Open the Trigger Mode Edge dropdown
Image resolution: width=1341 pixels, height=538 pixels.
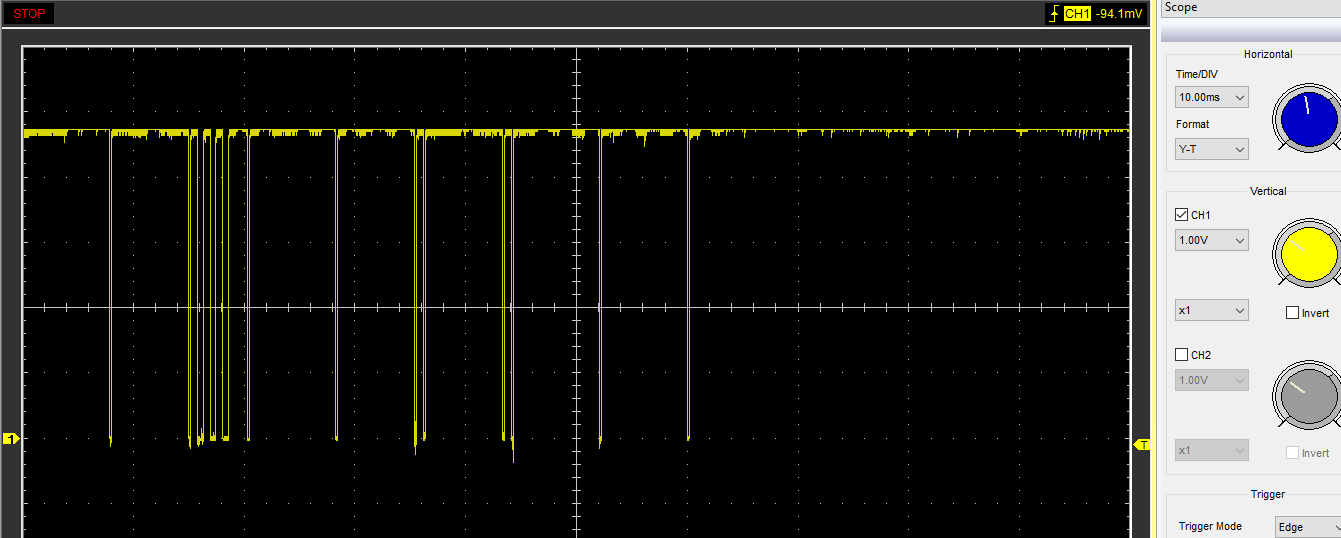pos(1308,527)
